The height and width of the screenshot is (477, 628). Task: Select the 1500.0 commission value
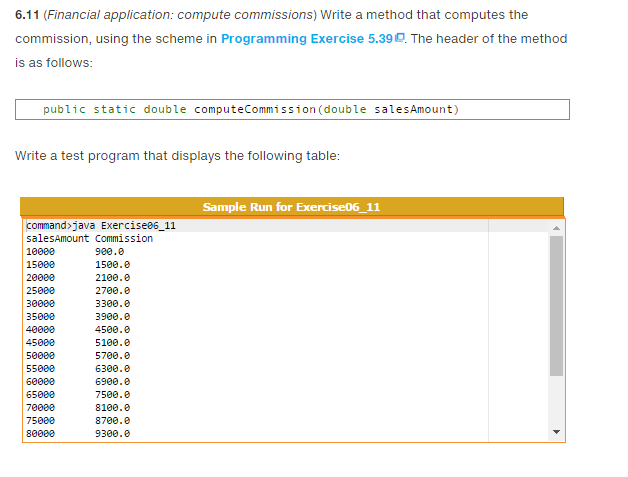[113, 265]
